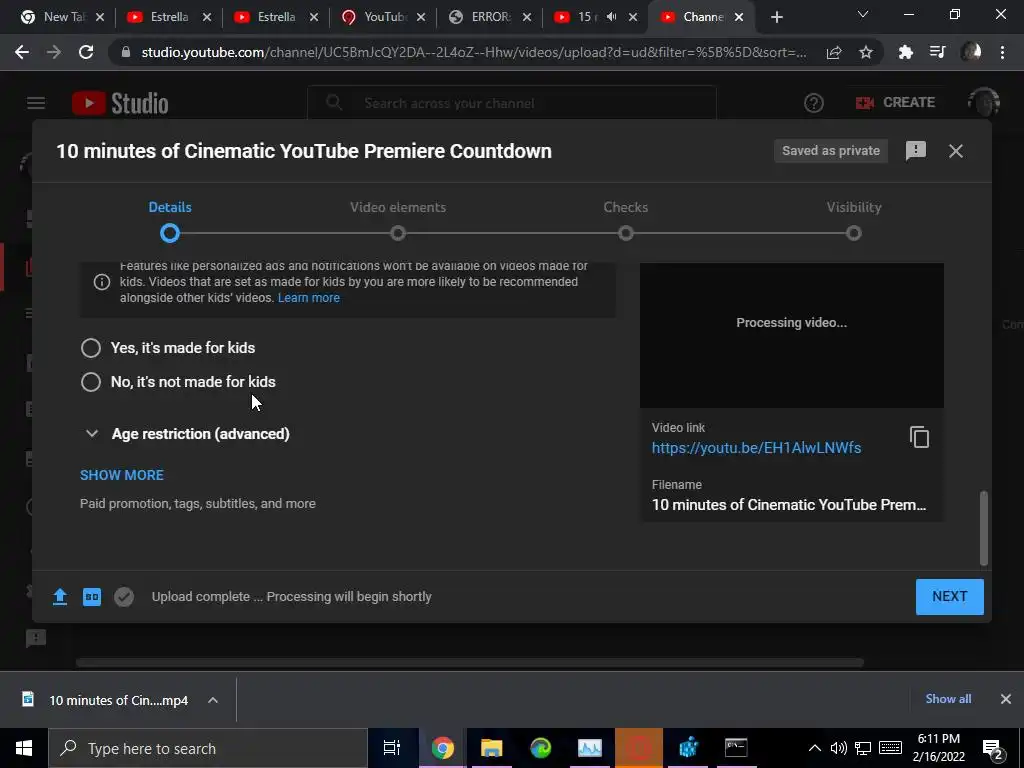Show hidden system tray icons chevron
This screenshot has height=768, width=1024.
(x=814, y=748)
